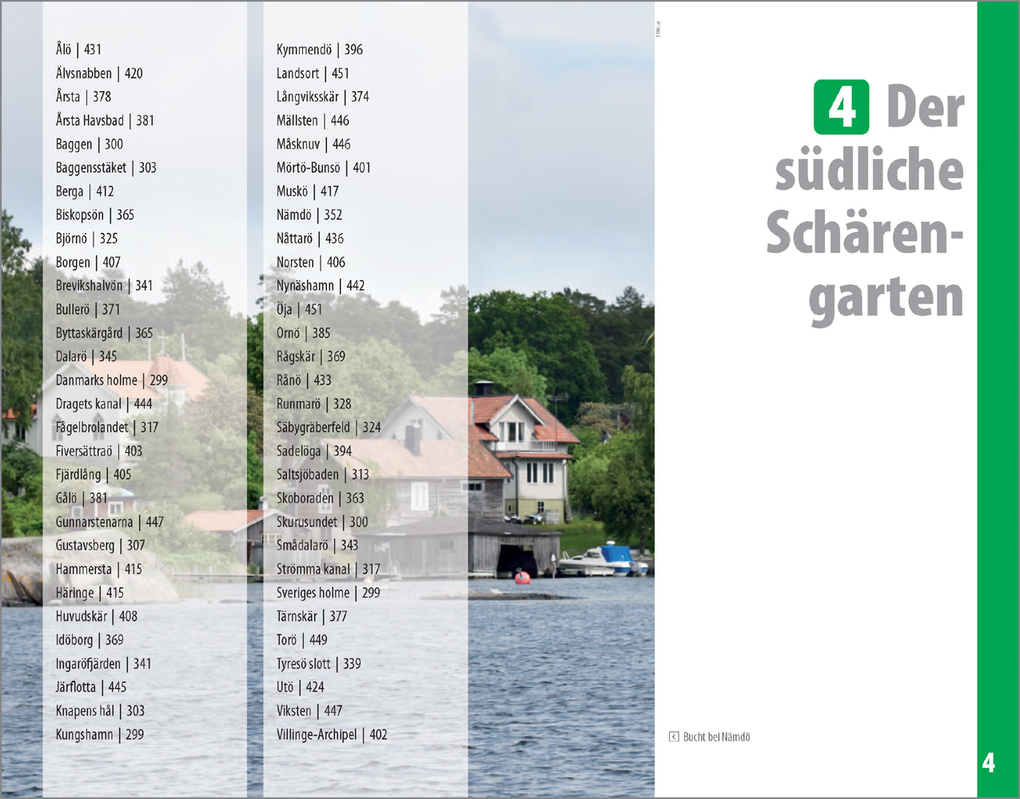Click the left-arrow caption icon near "Bucht bei Nämdö"
1020x799 pixels.
676,735
